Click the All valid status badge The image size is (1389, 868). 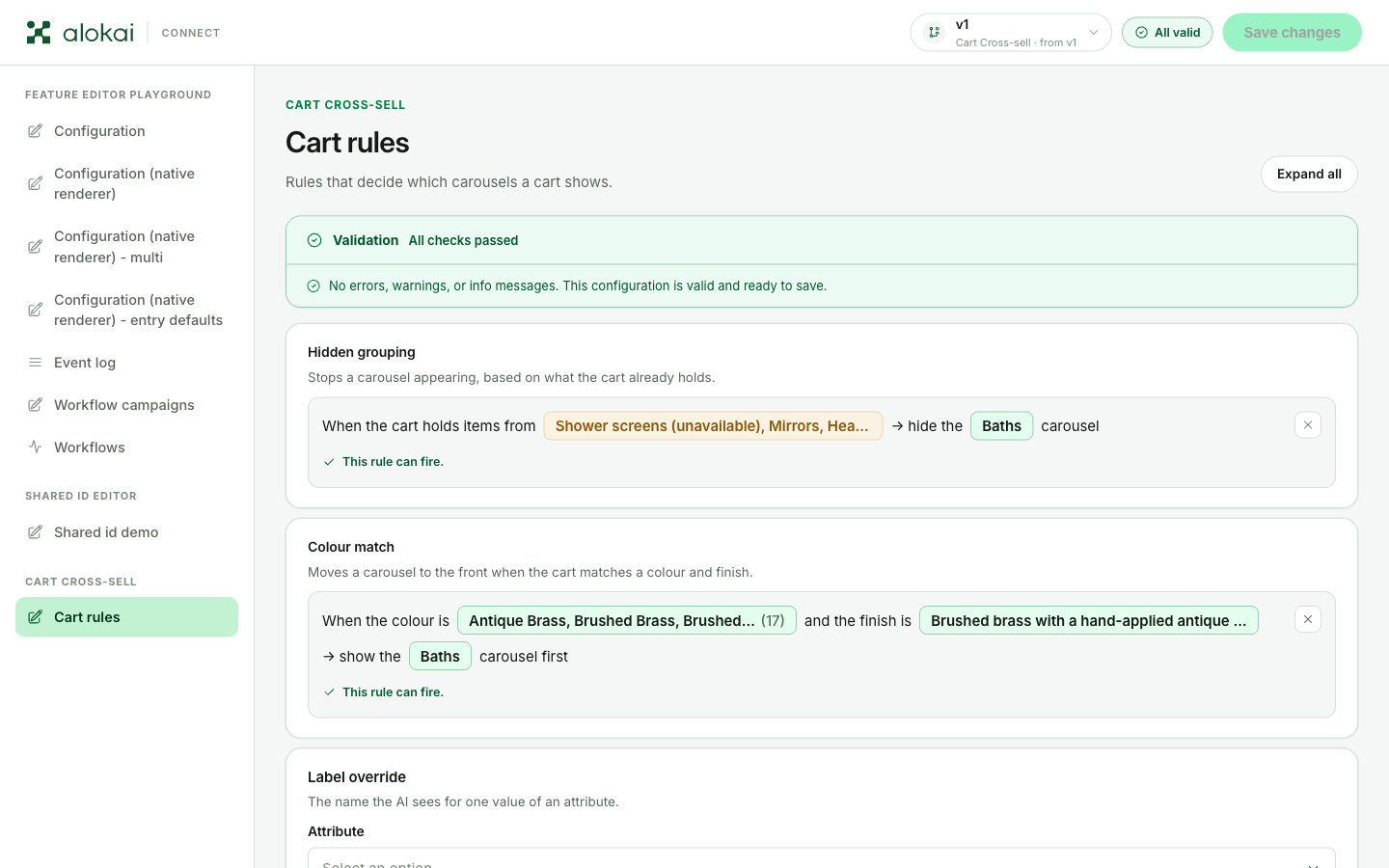(1167, 33)
